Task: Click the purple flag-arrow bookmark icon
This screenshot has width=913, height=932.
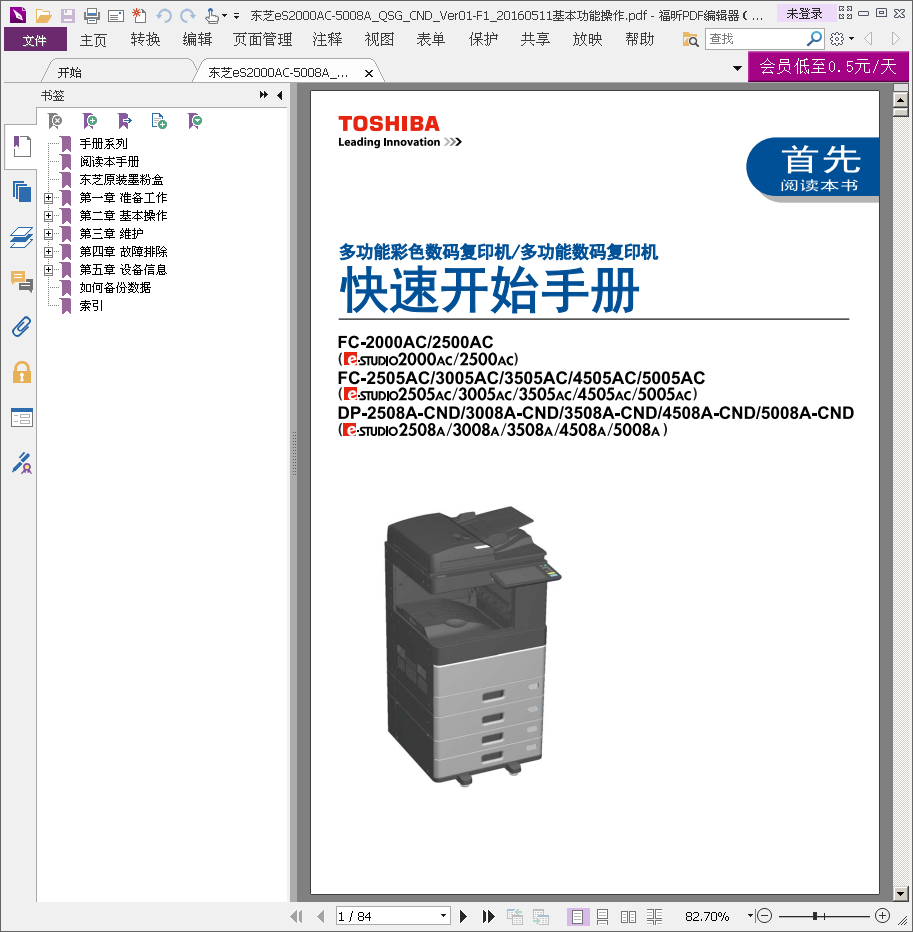Action: pyautogui.click(x=124, y=121)
